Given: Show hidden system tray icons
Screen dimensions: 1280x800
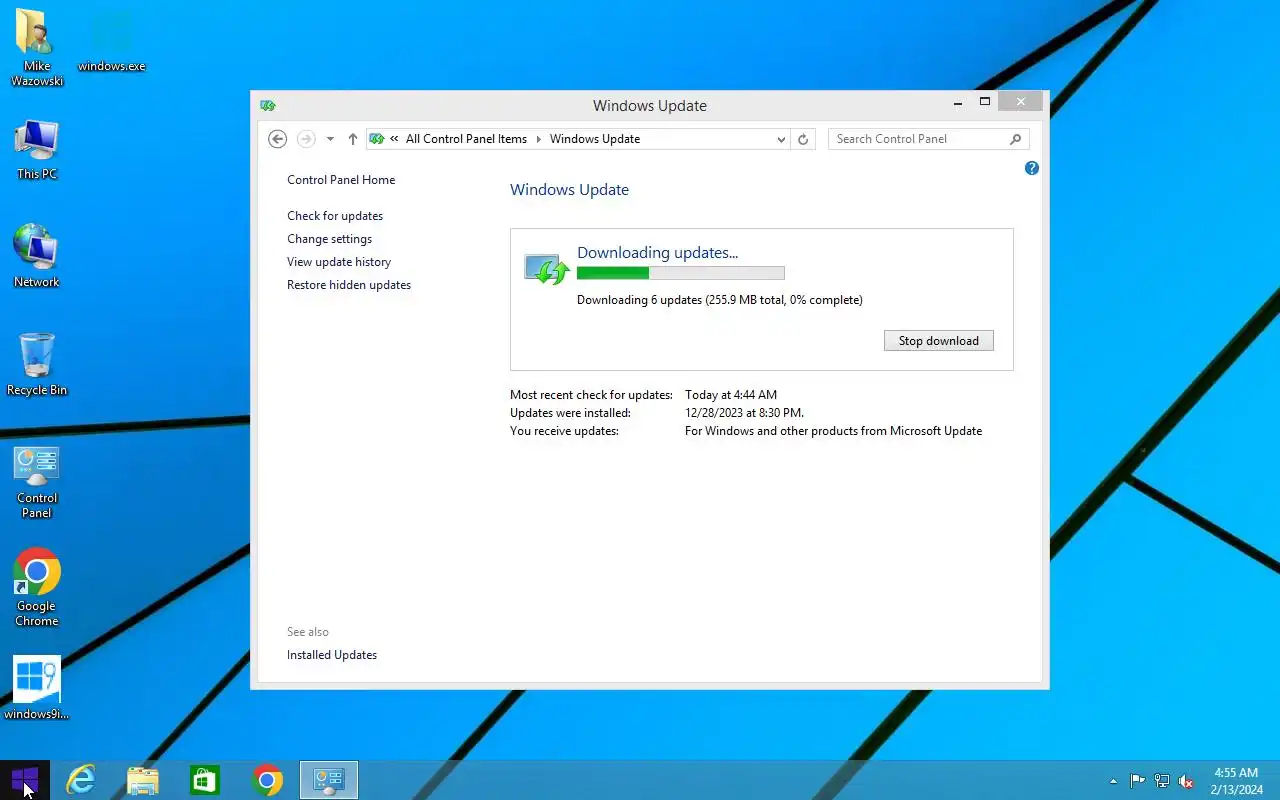Looking at the screenshot, I should click(1113, 781).
